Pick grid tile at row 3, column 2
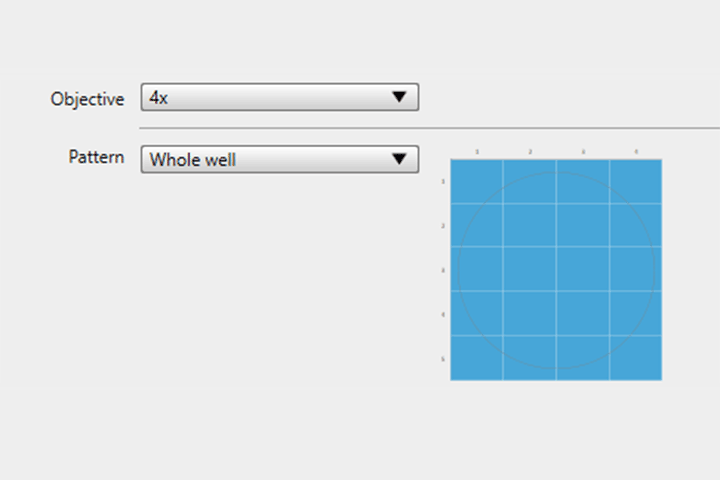Image resolution: width=720 pixels, height=480 pixels. coord(529,269)
